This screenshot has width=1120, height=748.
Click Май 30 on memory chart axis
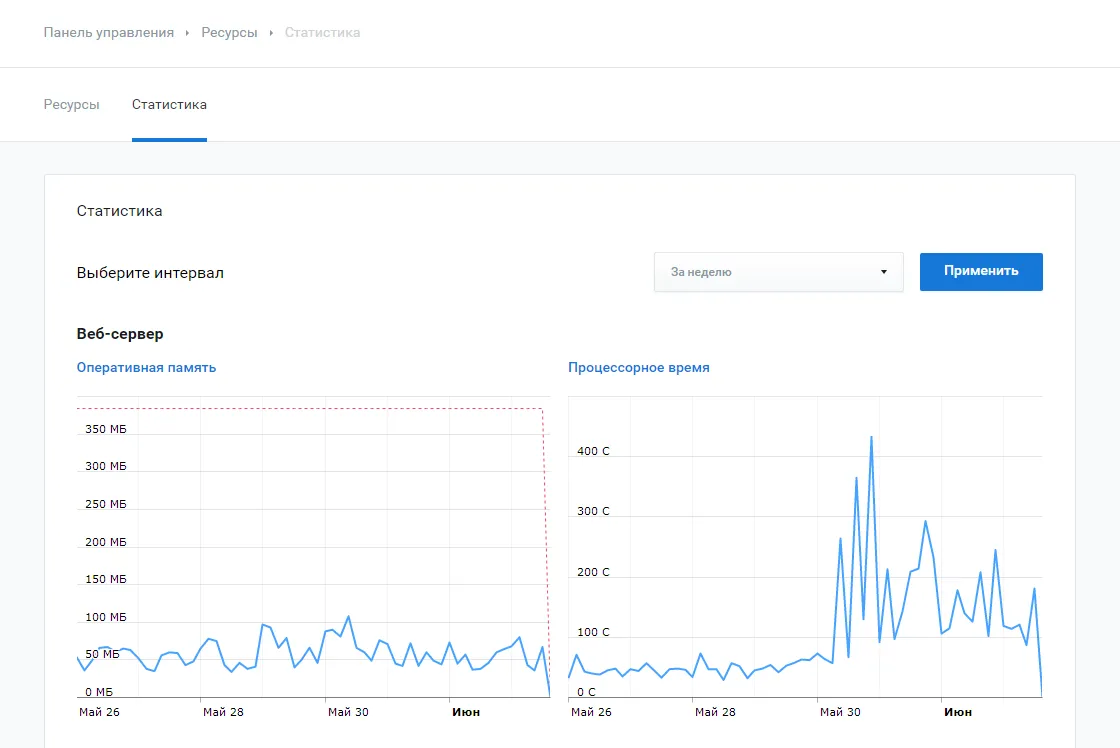tap(349, 712)
